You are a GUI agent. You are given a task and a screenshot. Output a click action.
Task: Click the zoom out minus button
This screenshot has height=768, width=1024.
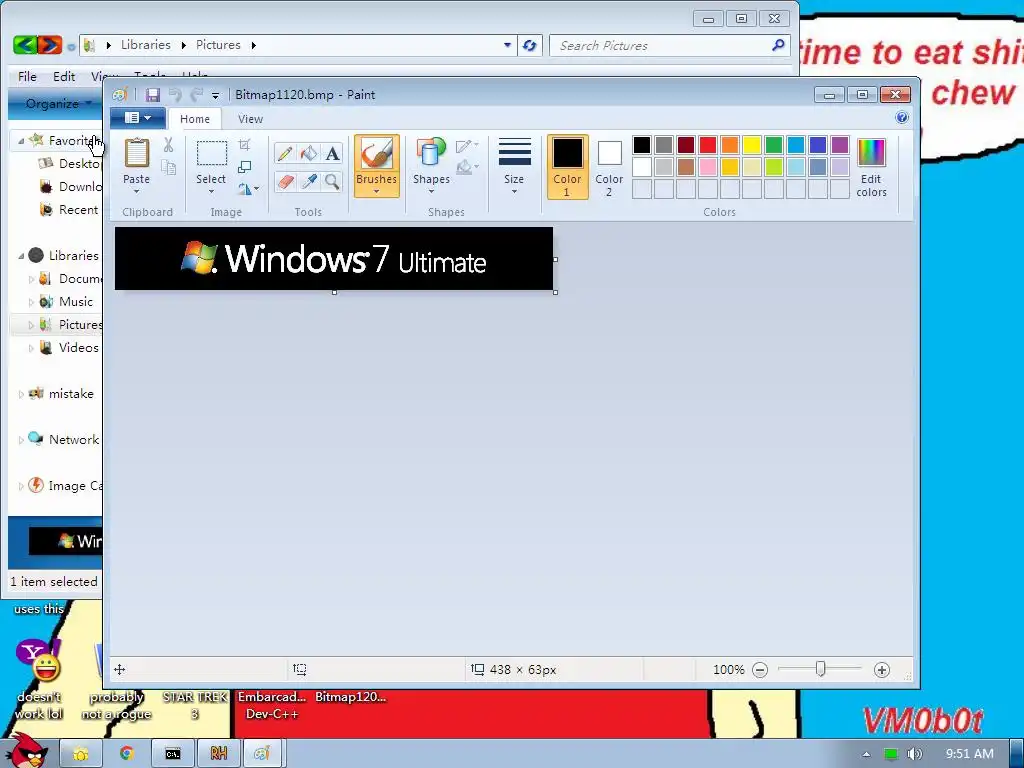point(760,669)
